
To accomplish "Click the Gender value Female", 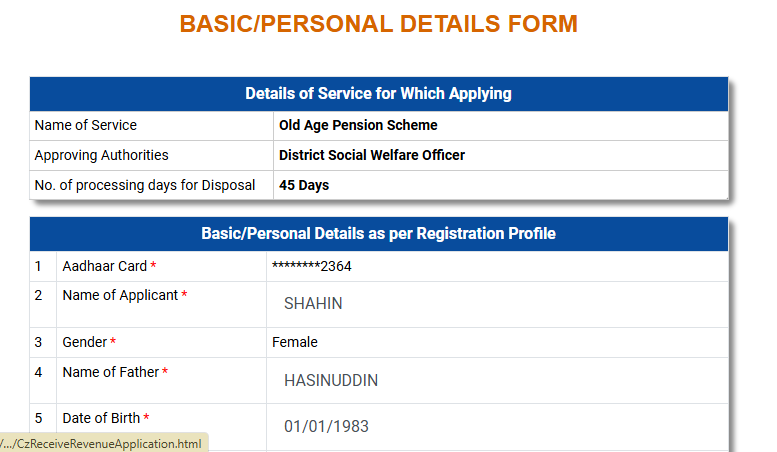I will coord(295,342).
